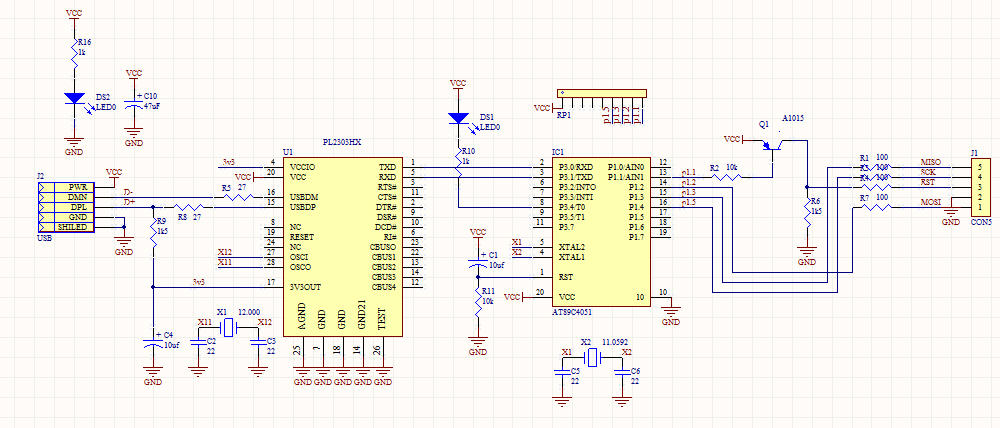Click the R2 10k resistor symbol
This screenshot has width=1000, height=428.
tap(728, 177)
